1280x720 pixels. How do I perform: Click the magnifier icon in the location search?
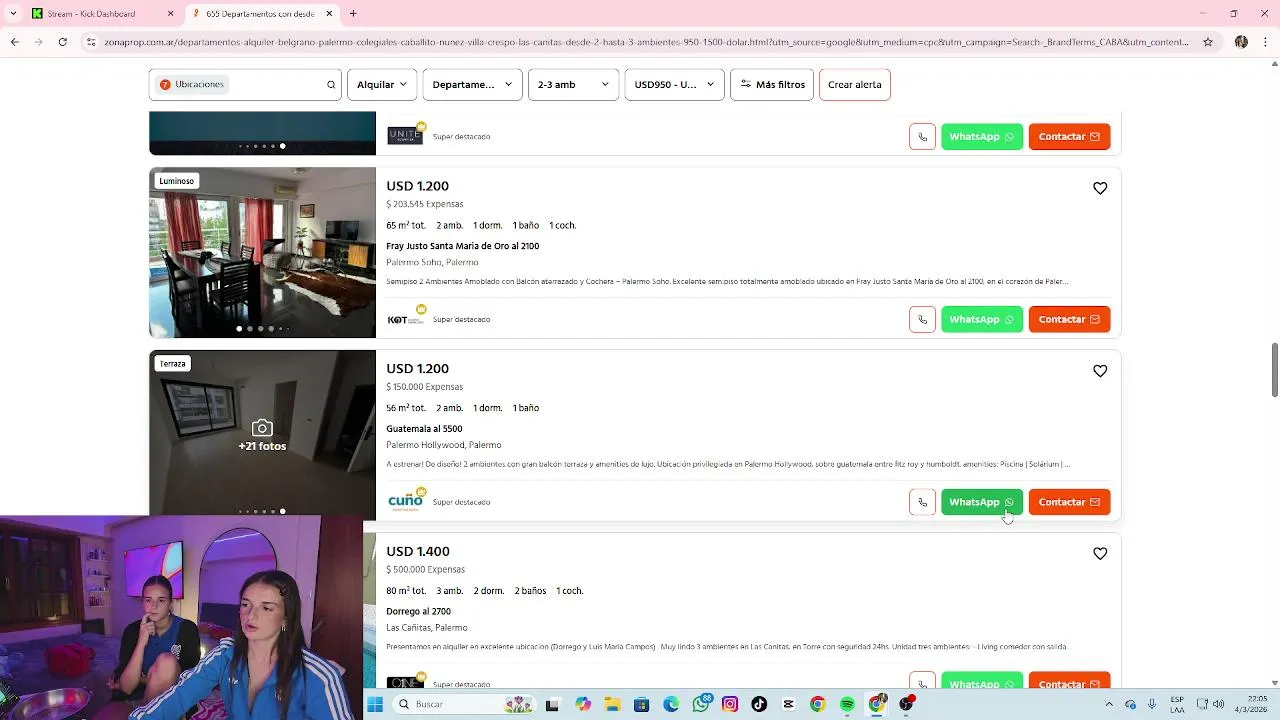331,84
